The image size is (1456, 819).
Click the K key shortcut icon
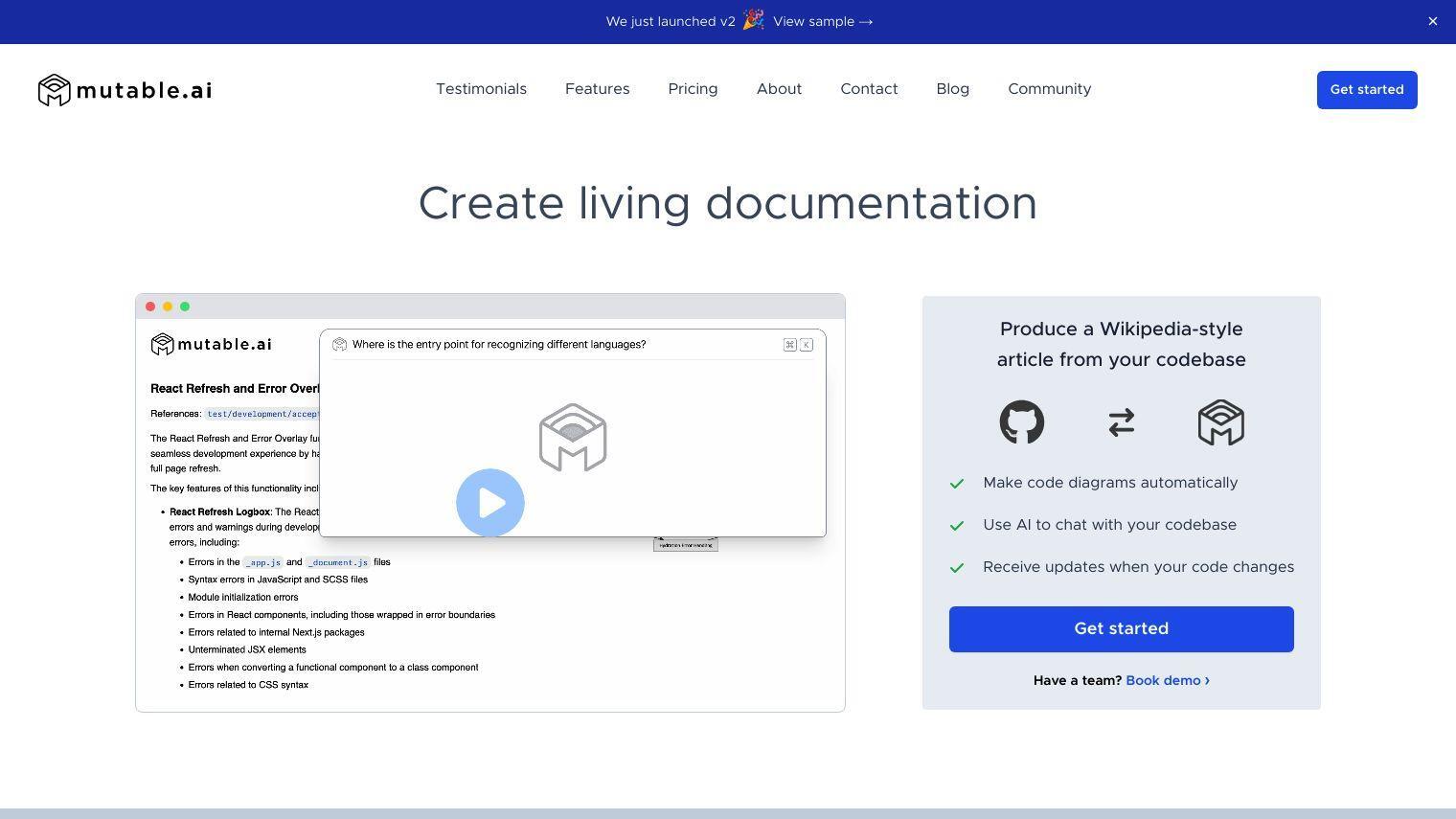pos(807,345)
